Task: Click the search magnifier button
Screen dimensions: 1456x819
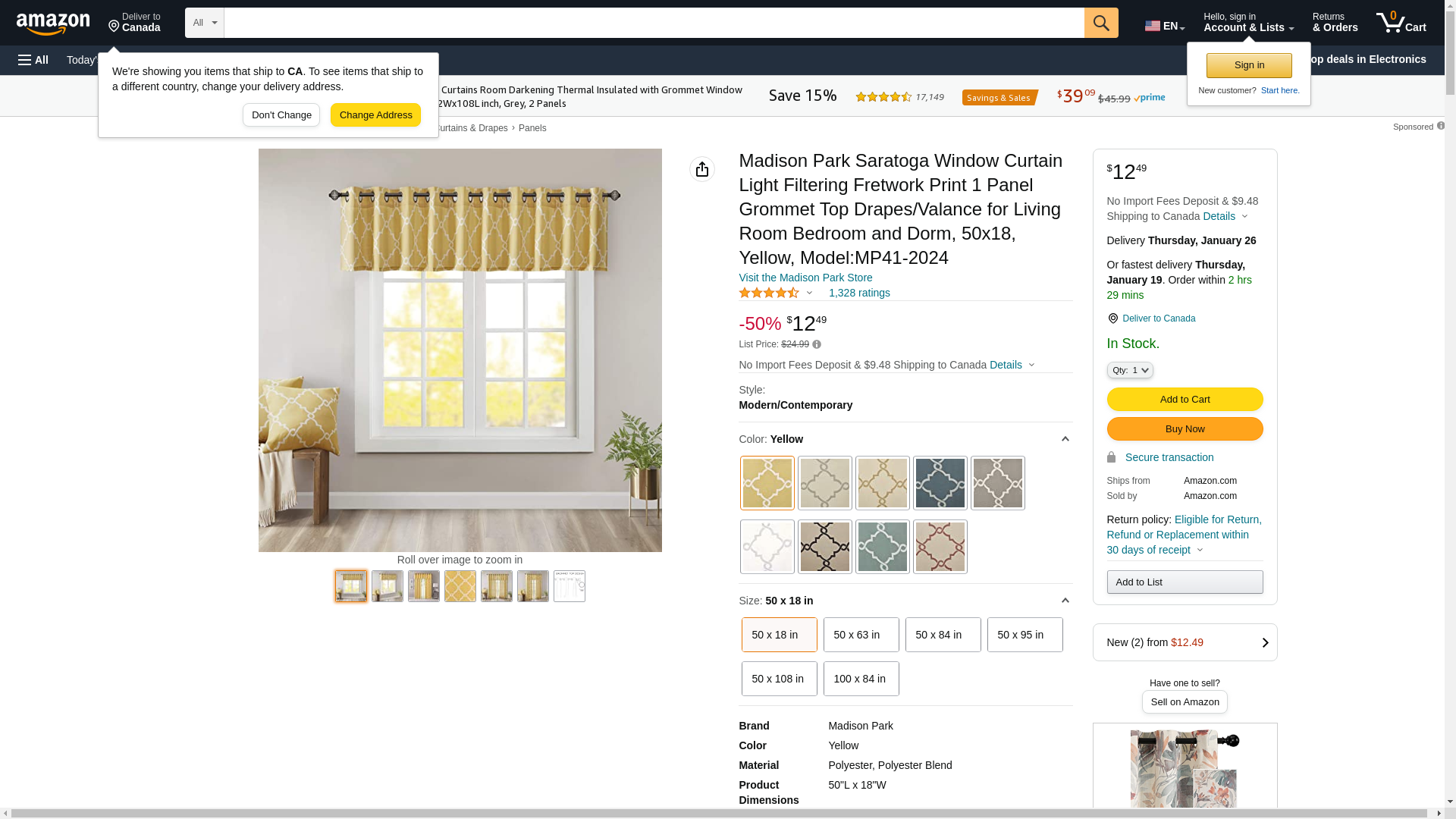Action: tap(1101, 23)
